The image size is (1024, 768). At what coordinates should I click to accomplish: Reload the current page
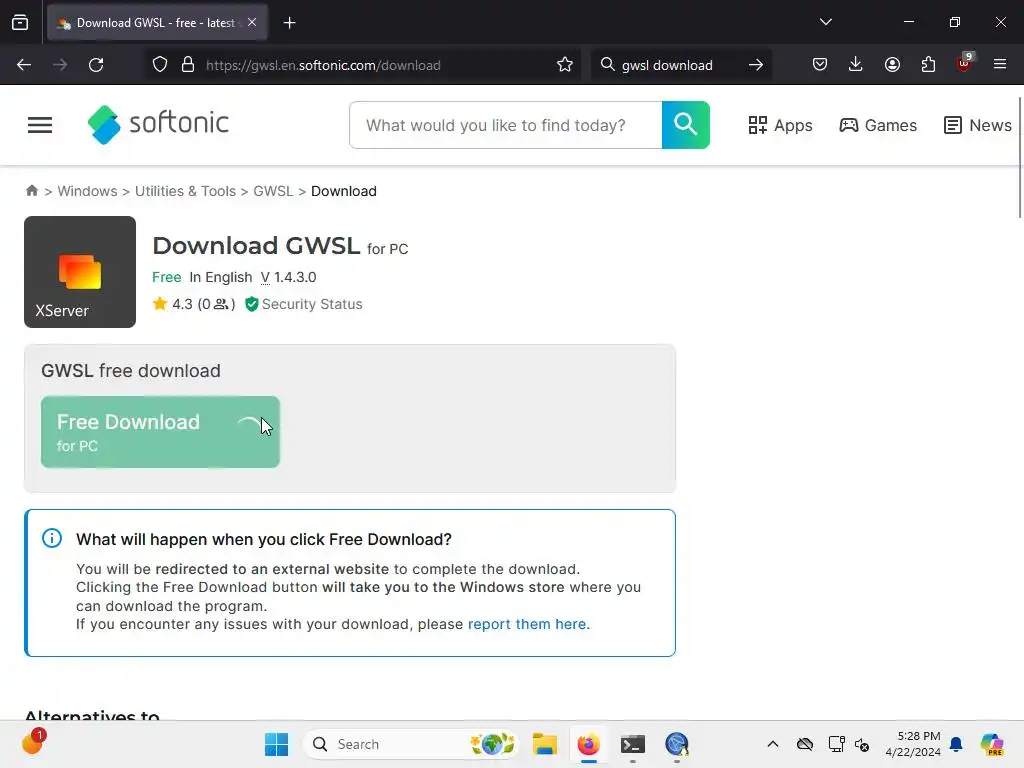pyautogui.click(x=96, y=65)
